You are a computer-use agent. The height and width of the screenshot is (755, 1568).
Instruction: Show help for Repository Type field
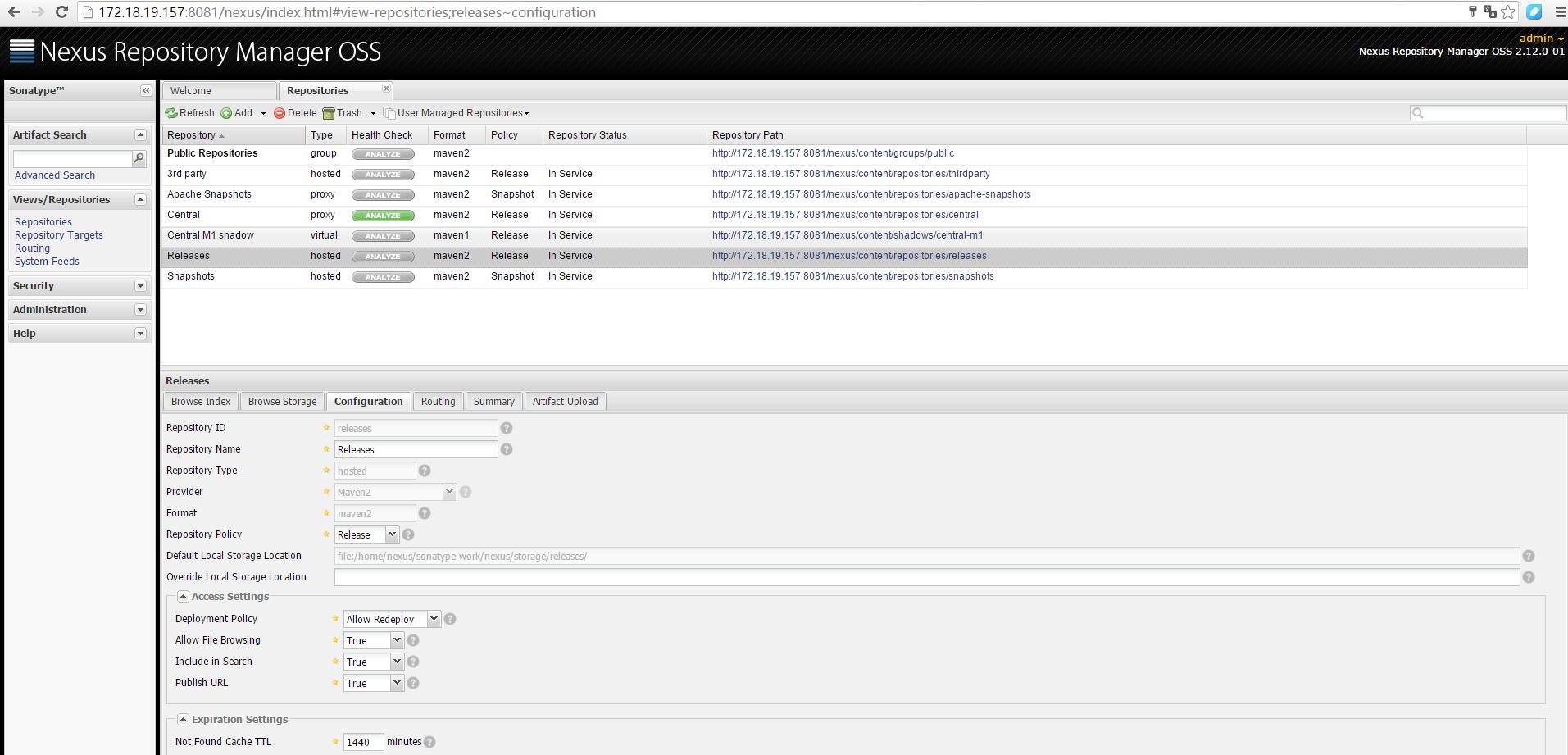(x=425, y=471)
